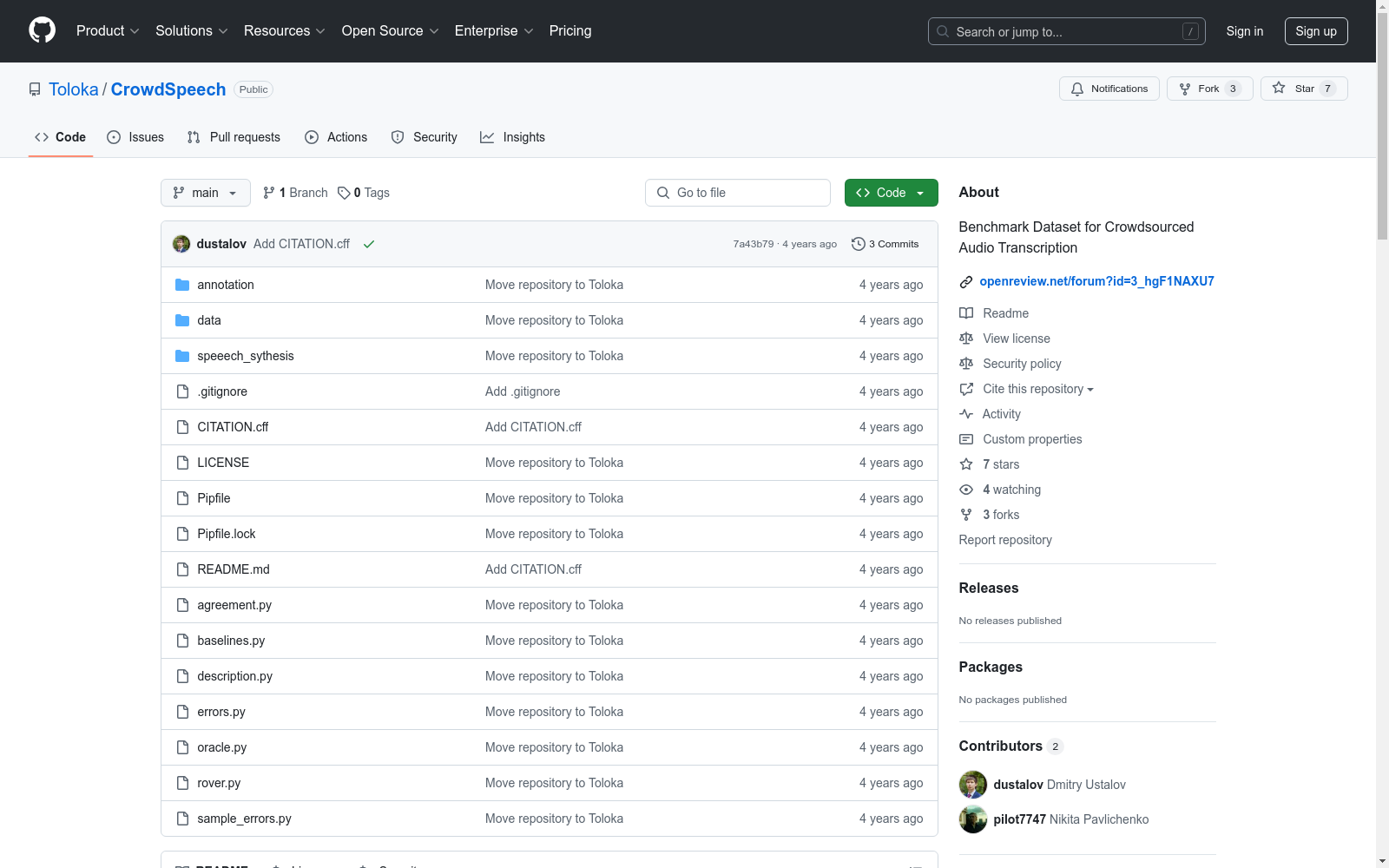Open the Releases section heading
This screenshot has height=868, width=1389.
989,588
